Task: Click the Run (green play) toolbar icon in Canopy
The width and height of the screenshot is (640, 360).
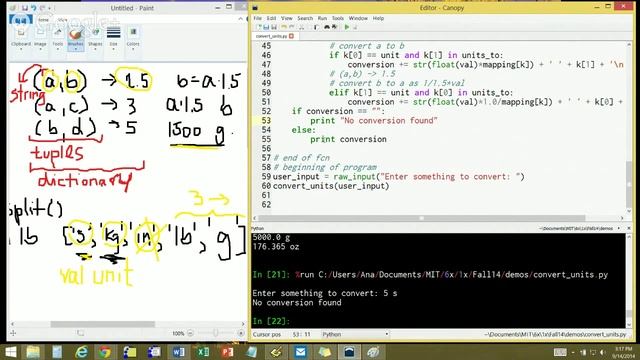Action: pos(347,27)
